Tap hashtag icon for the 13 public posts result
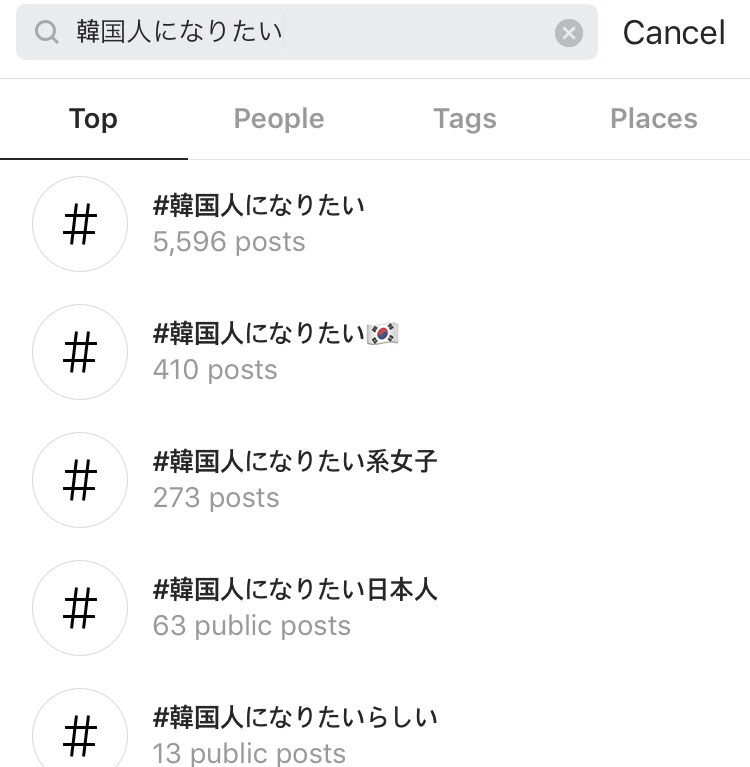 tap(80, 731)
